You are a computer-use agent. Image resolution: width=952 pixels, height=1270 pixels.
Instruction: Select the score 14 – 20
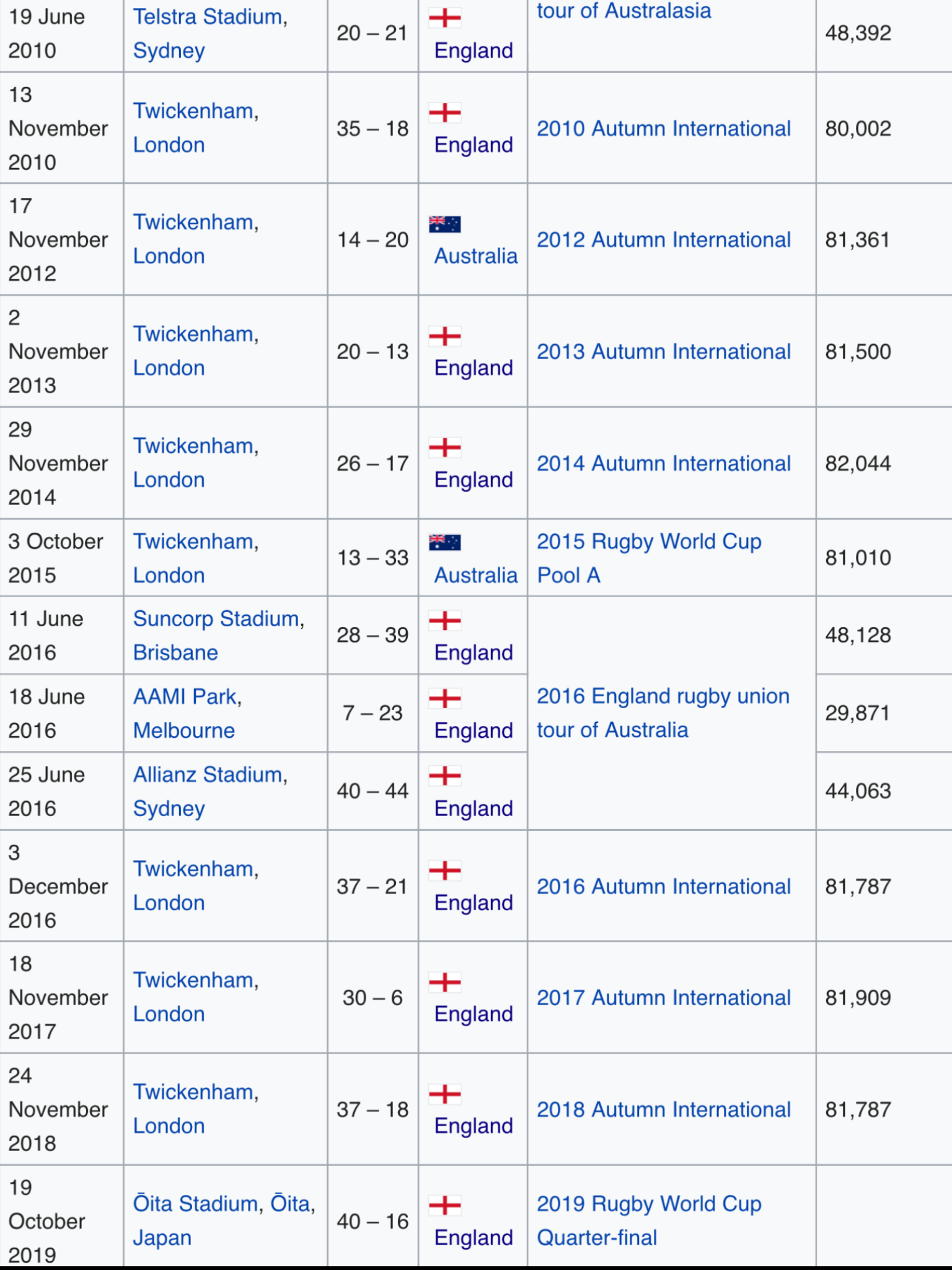pos(372,239)
